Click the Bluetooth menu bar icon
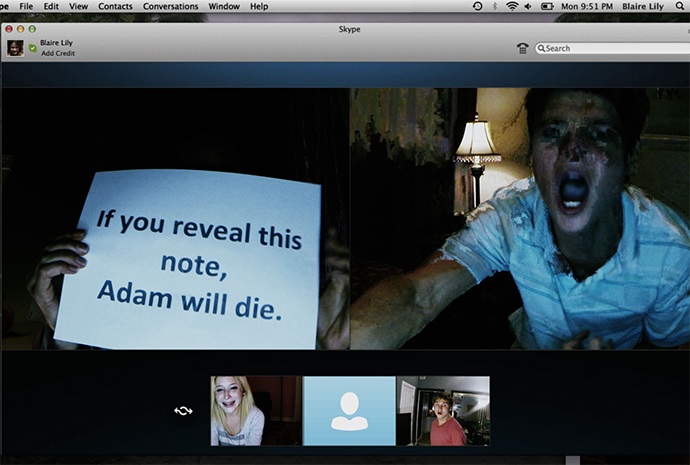 (x=495, y=6)
